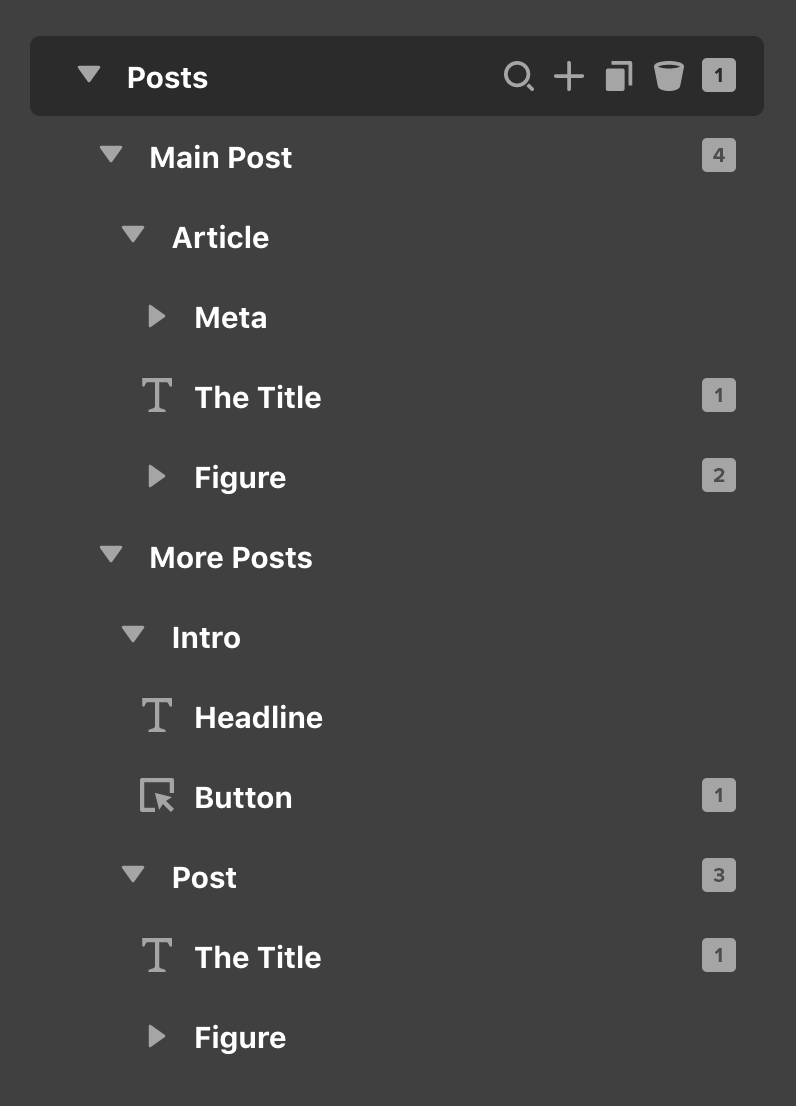Open the search icon in the Posts header

[519, 76]
